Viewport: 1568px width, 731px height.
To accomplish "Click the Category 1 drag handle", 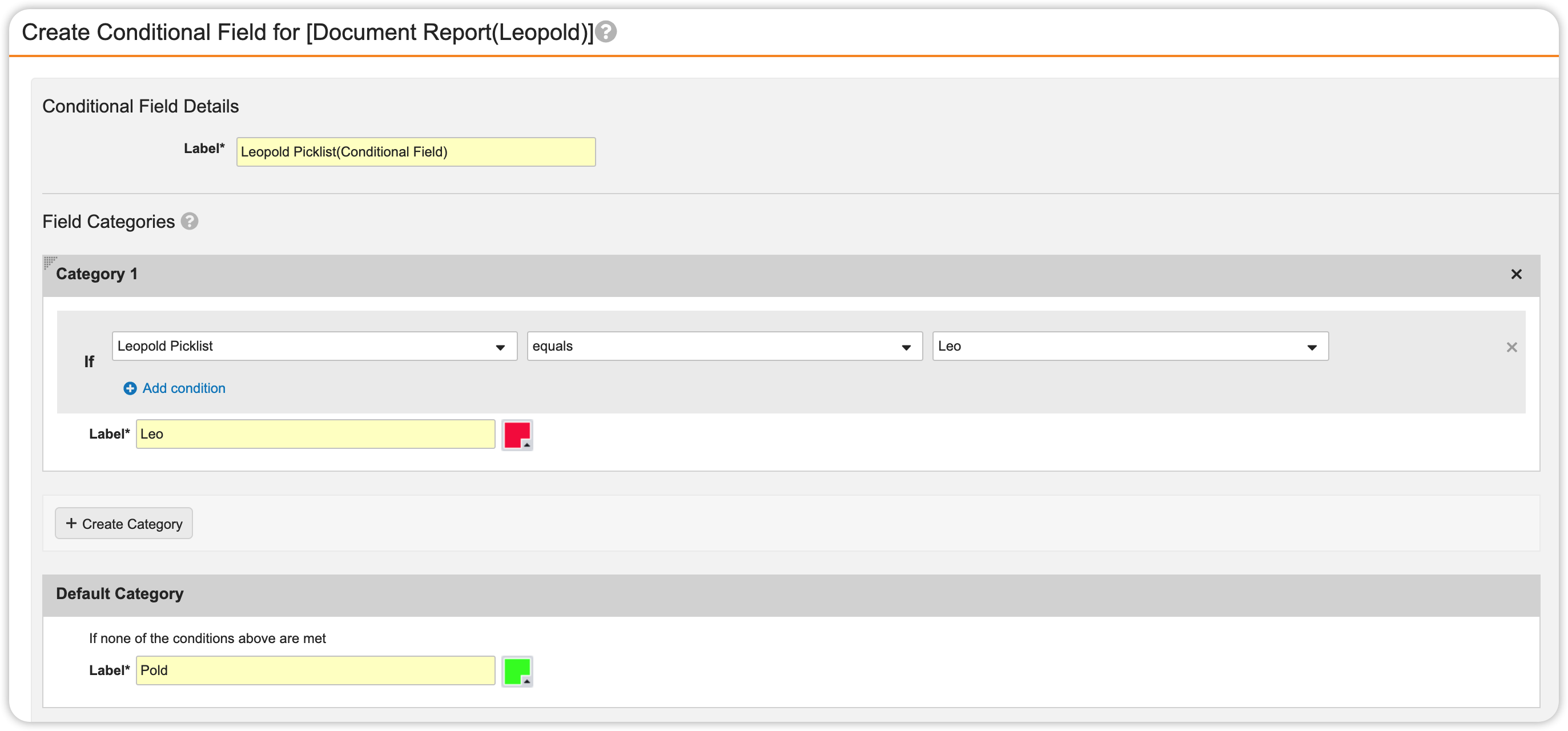I will coord(50,262).
